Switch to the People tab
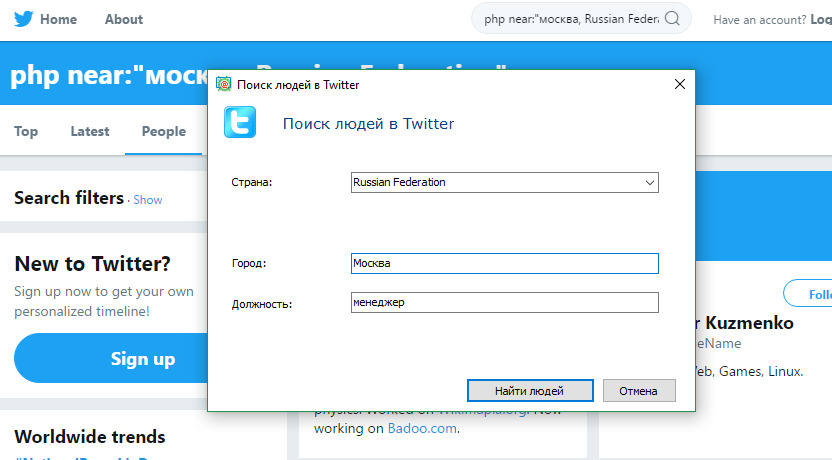 [163, 131]
